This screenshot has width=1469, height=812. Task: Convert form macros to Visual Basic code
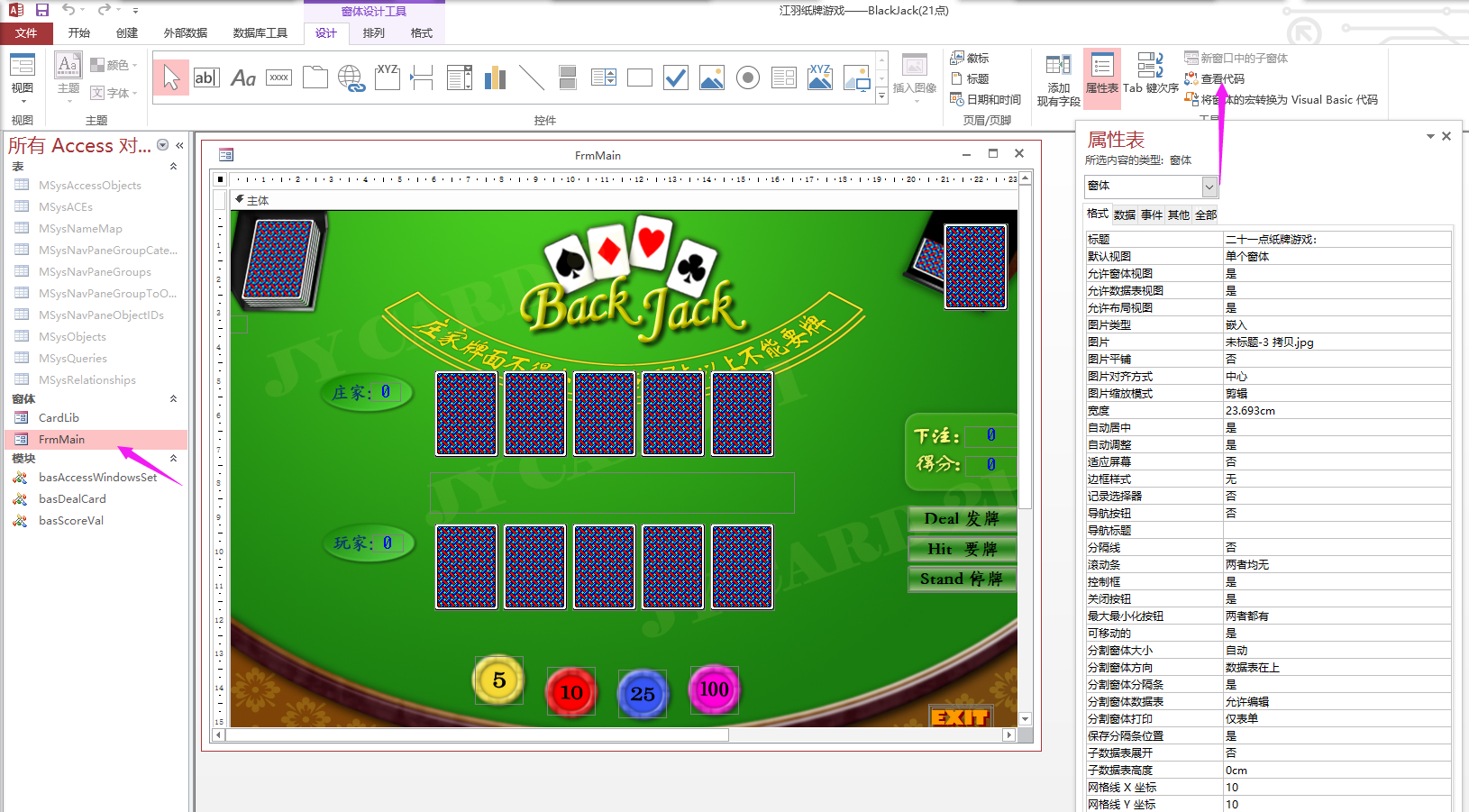pos(1282,99)
